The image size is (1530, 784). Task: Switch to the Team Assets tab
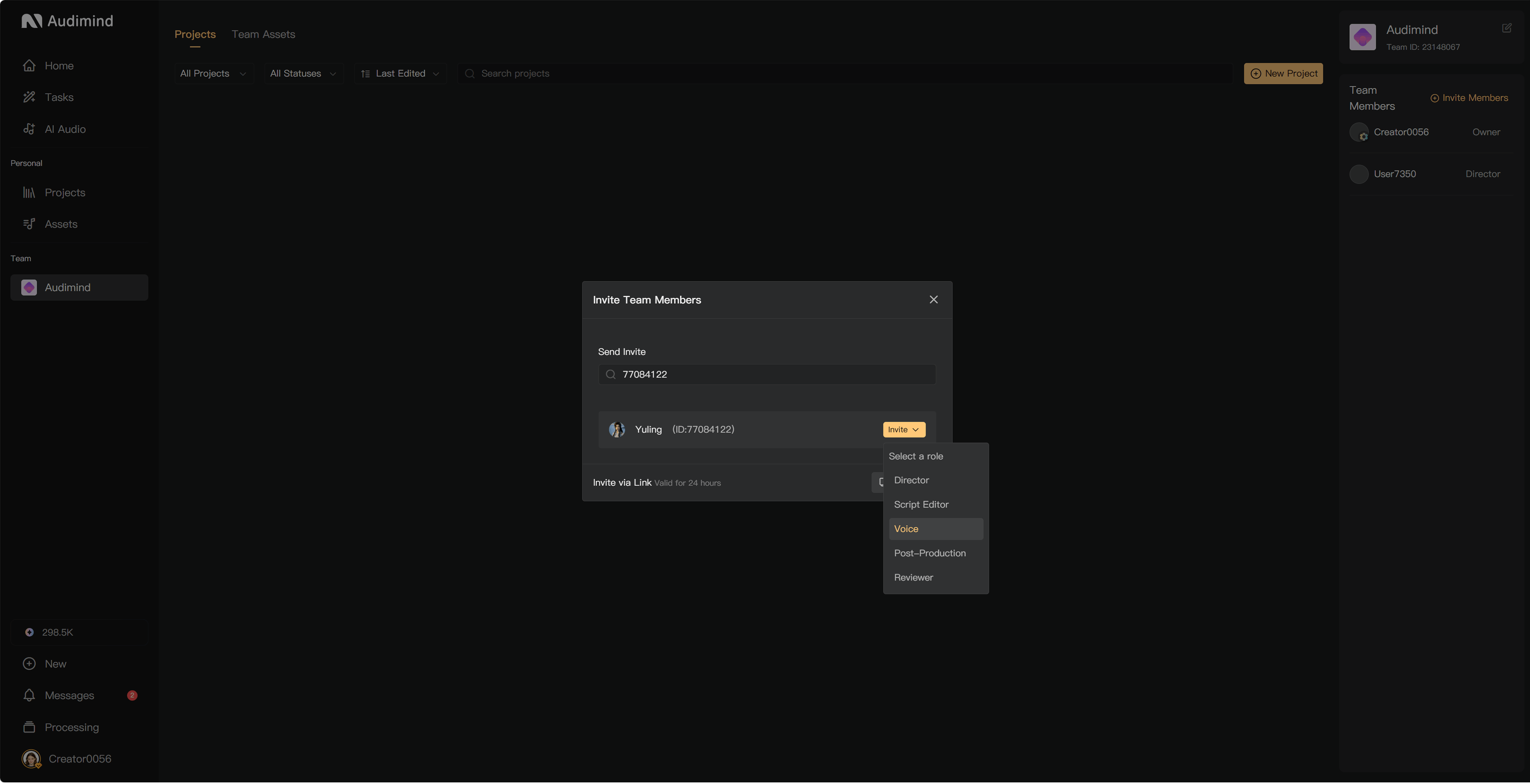pos(263,34)
